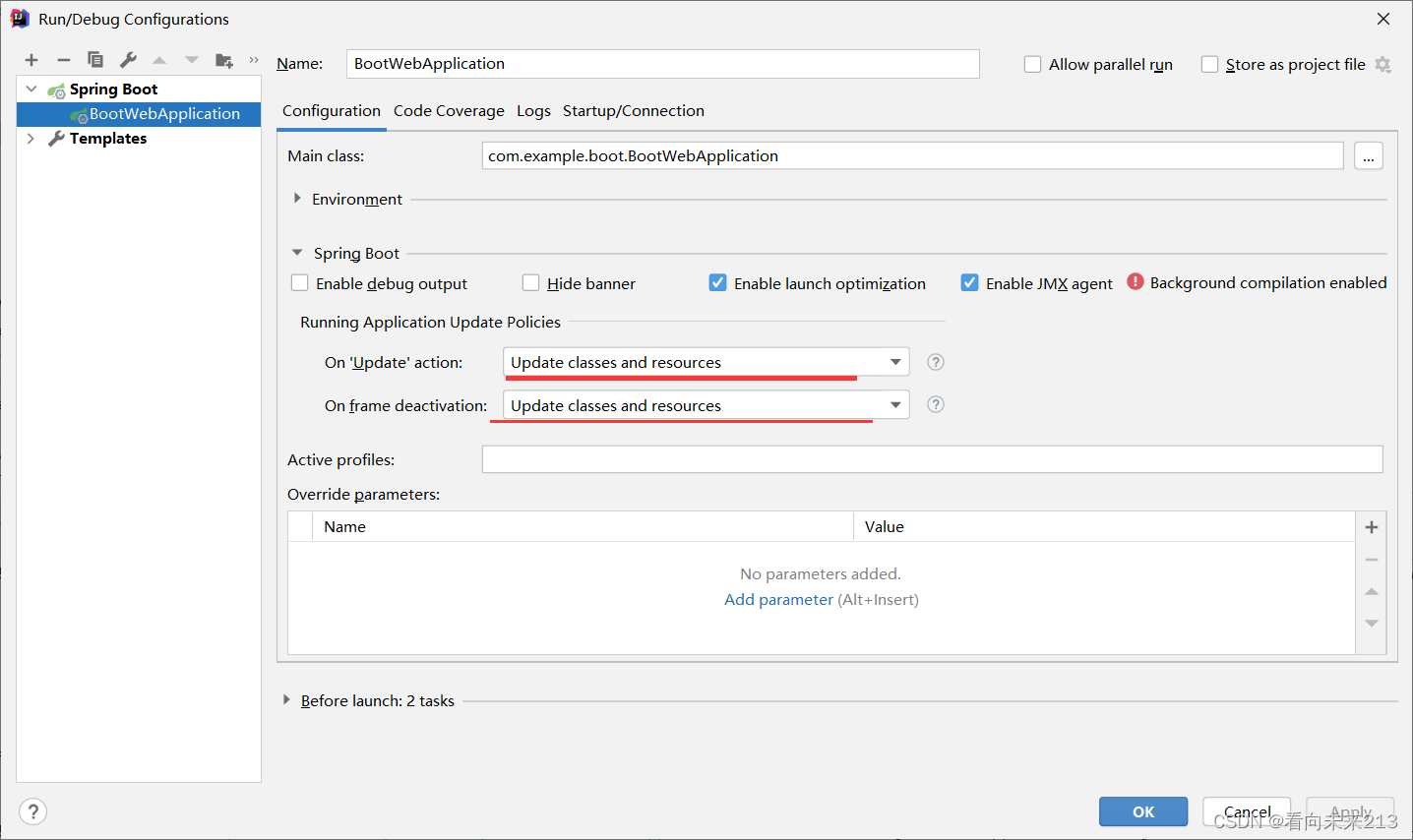Click the Spring Boot leaf icon in the tree
Viewport: 1413px width, 840px height.
[x=57, y=90]
